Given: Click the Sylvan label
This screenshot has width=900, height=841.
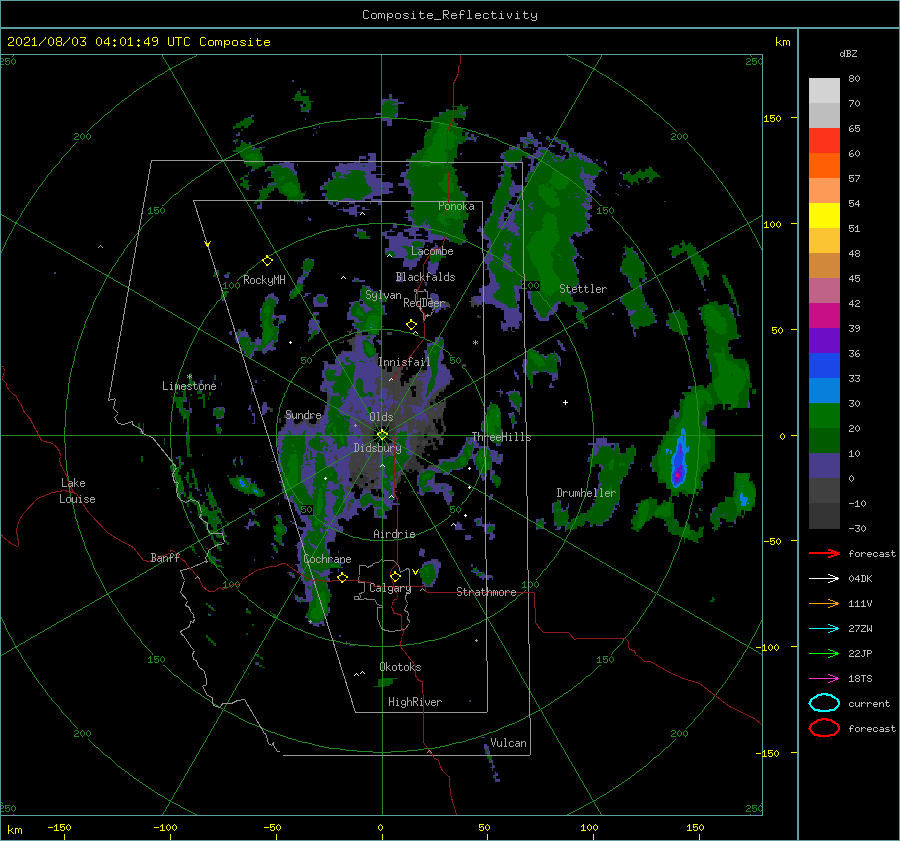Looking at the screenshot, I should [383, 295].
